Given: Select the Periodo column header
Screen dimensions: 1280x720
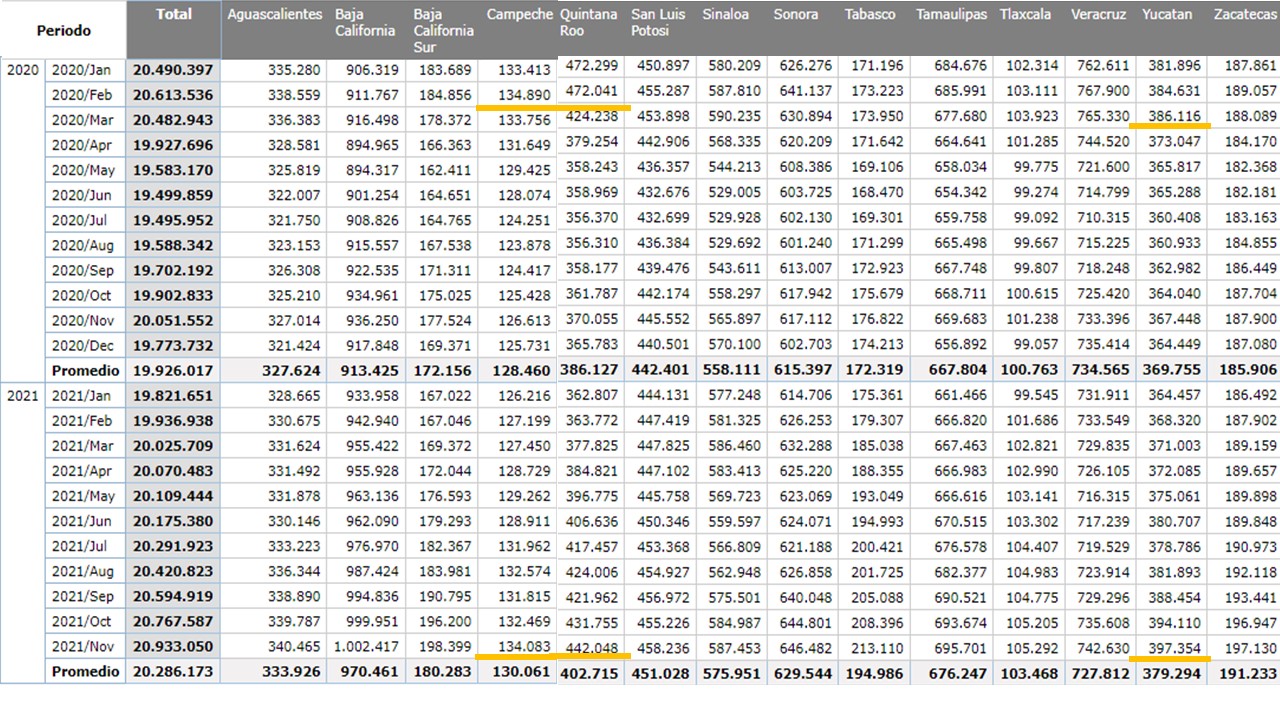Looking at the screenshot, I should (64, 31).
